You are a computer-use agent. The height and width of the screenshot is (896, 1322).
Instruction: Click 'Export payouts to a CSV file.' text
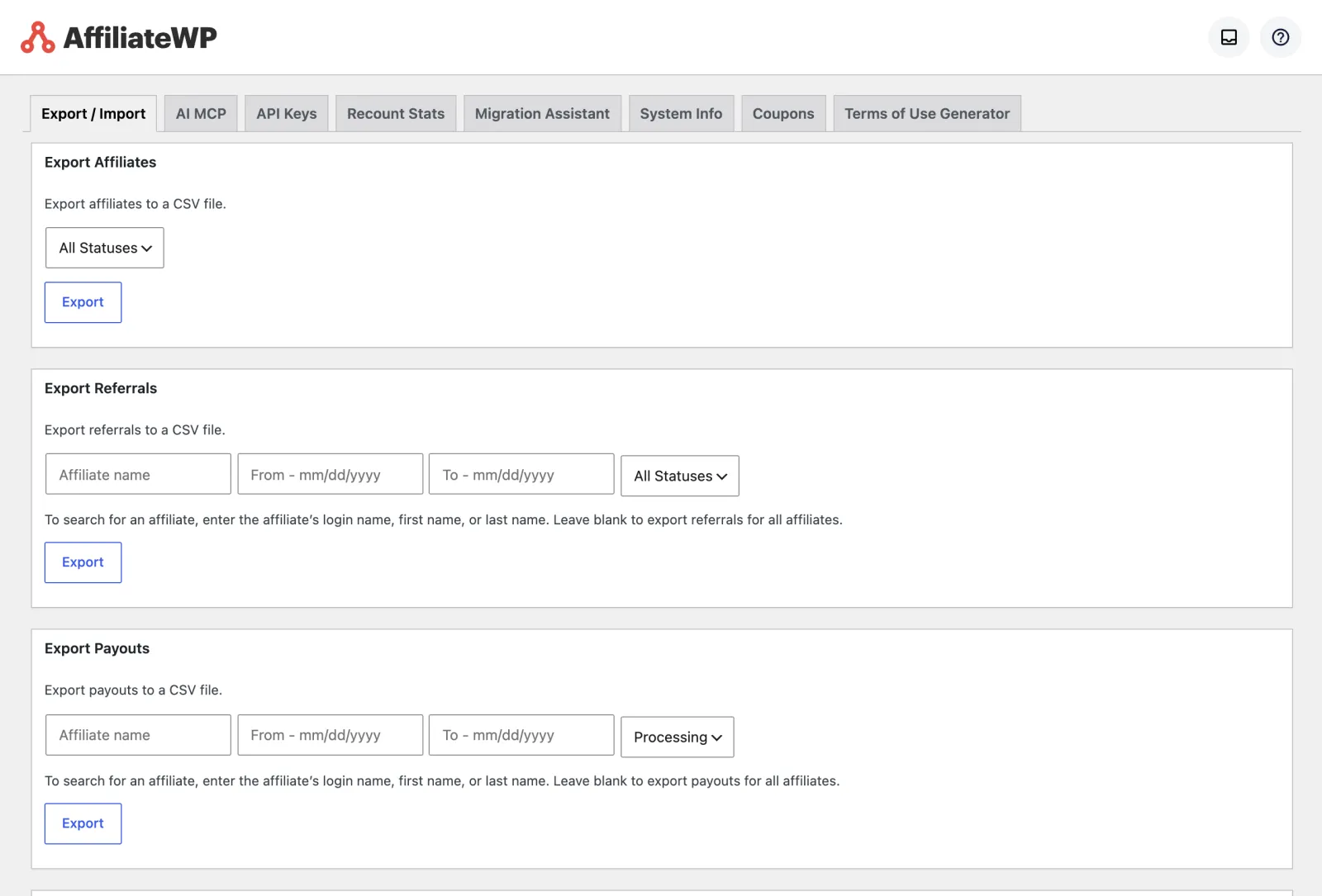[134, 690]
